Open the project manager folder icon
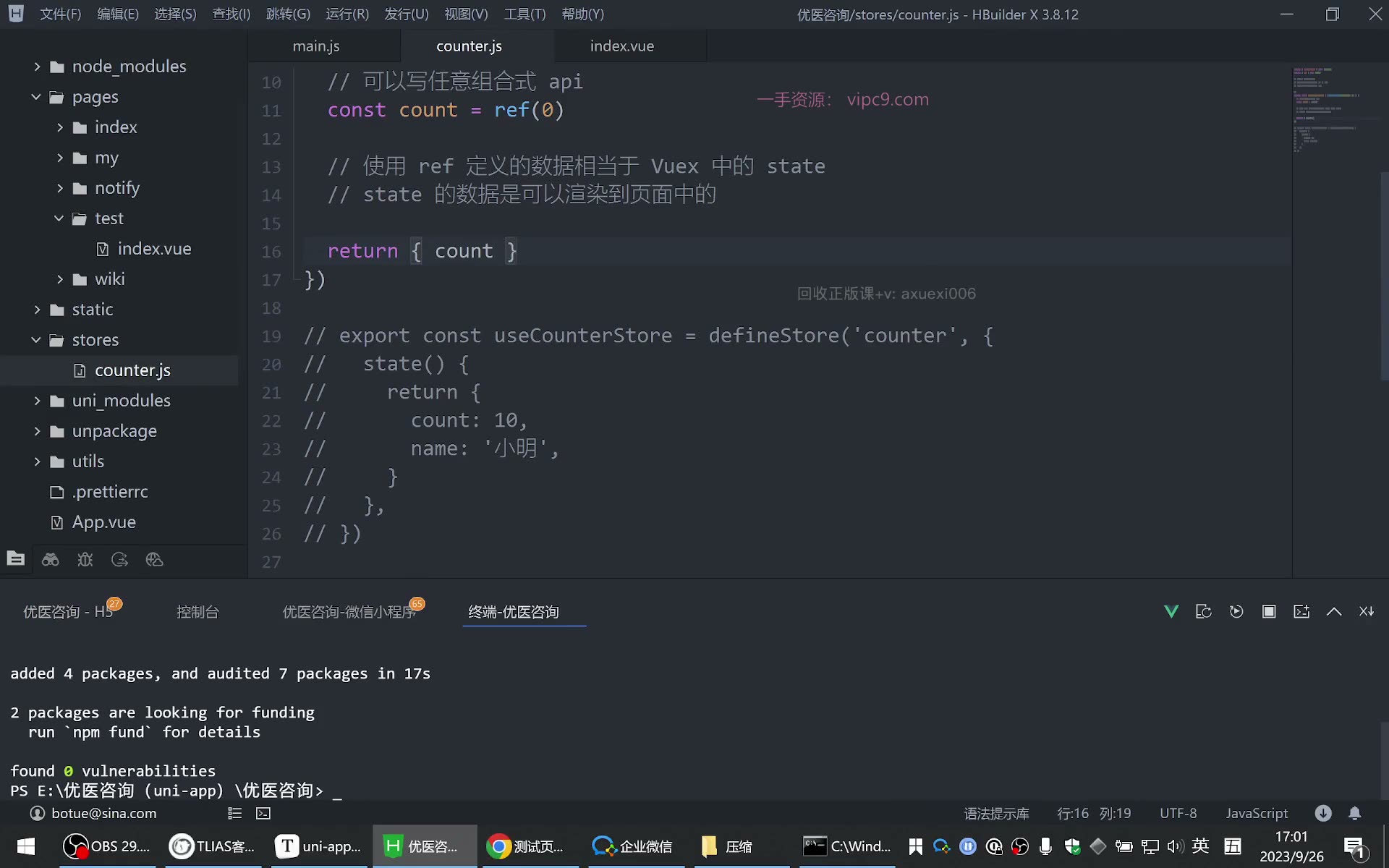The image size is (1389, 868). pyautogui.click(x=16, y=559)
